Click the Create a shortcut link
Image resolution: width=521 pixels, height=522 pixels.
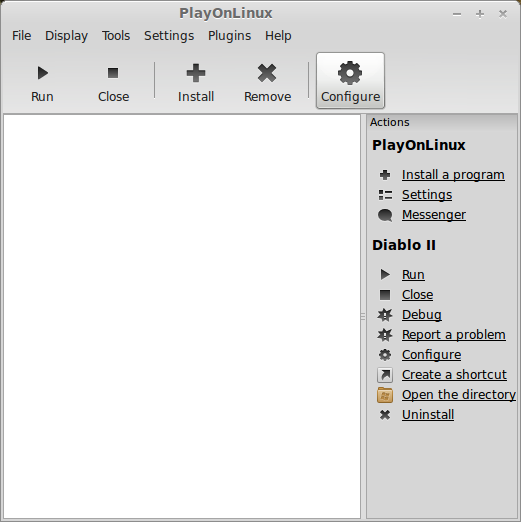click(x=454, y=375)
